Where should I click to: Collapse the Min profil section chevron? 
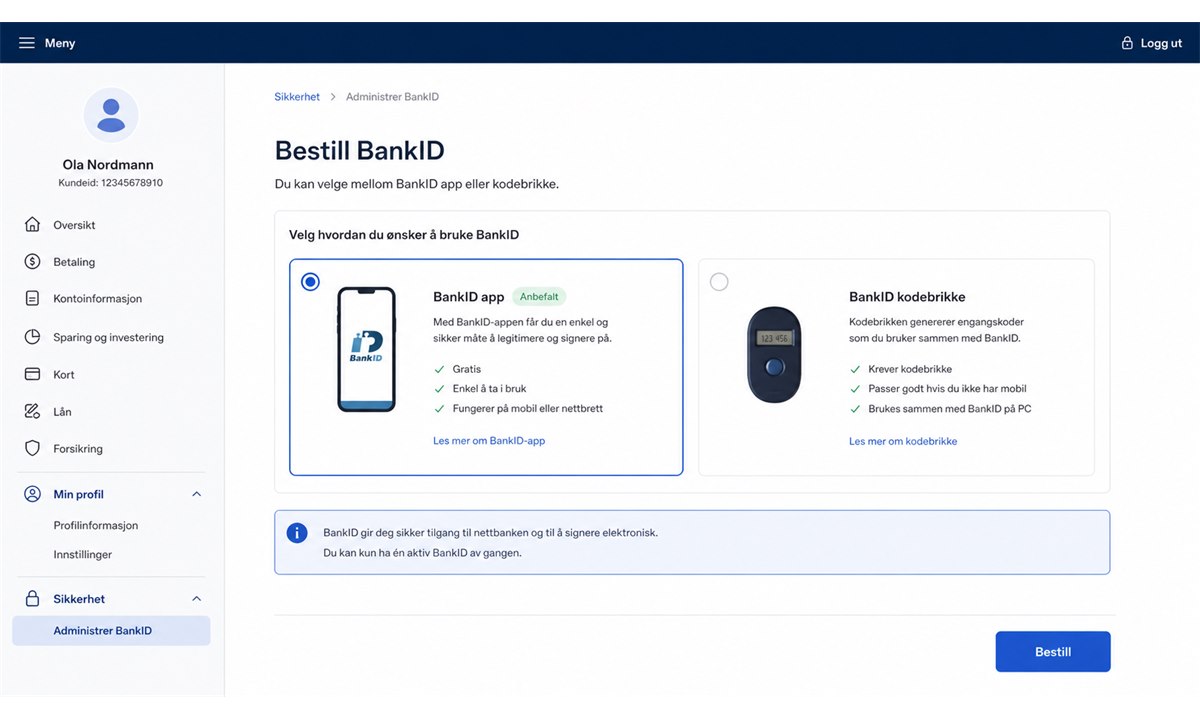[196, 494]
